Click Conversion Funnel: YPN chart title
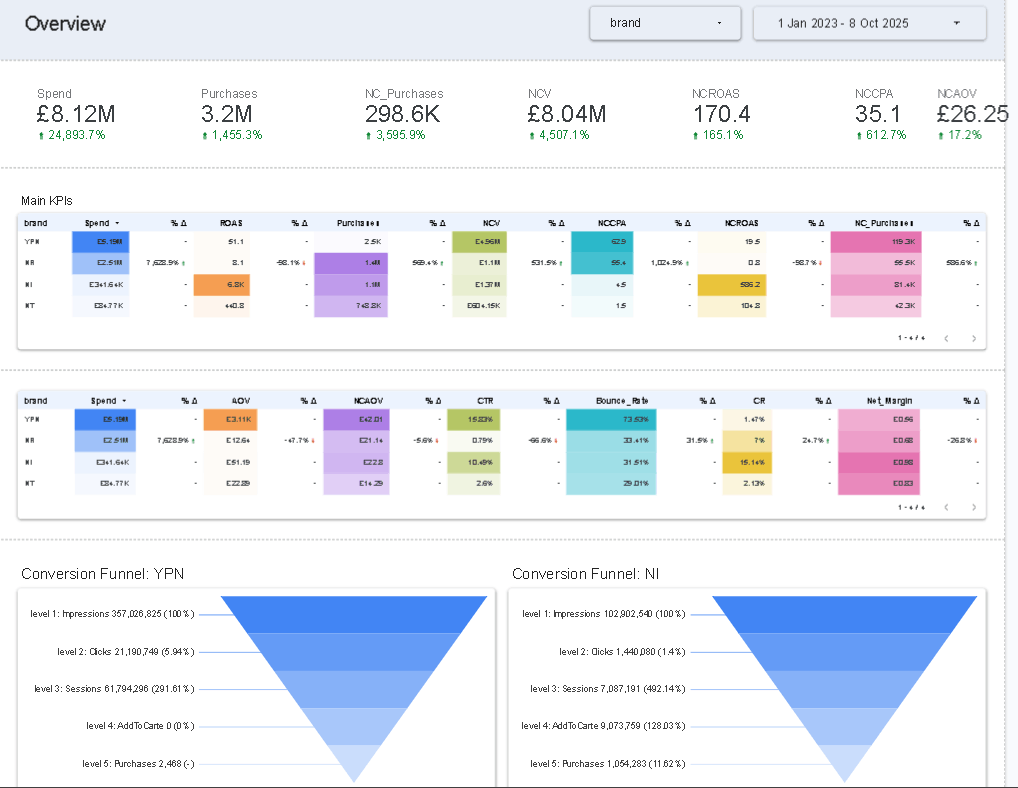 pyautogui.click(x=103, y=574)
